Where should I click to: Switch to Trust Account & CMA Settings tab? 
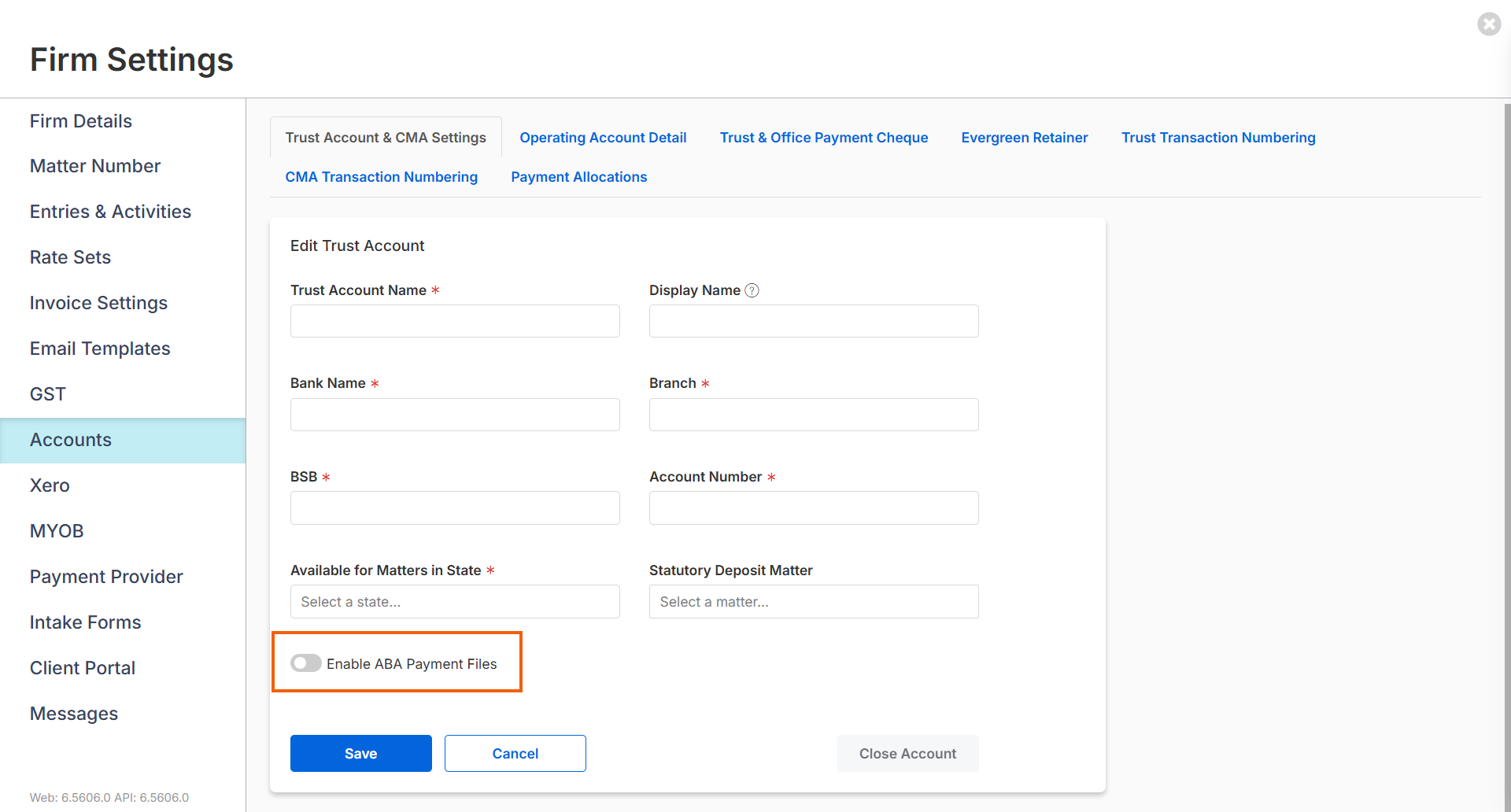click(x=386, y=138)
